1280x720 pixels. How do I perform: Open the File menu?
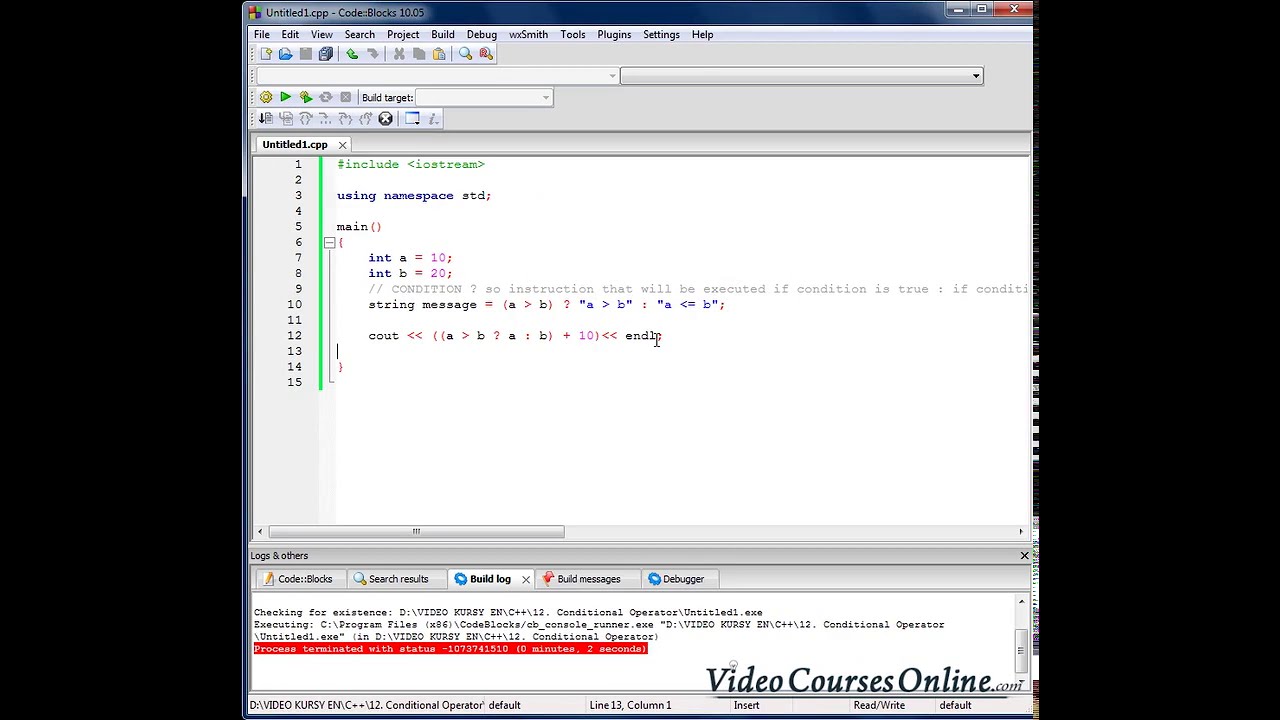261,34
